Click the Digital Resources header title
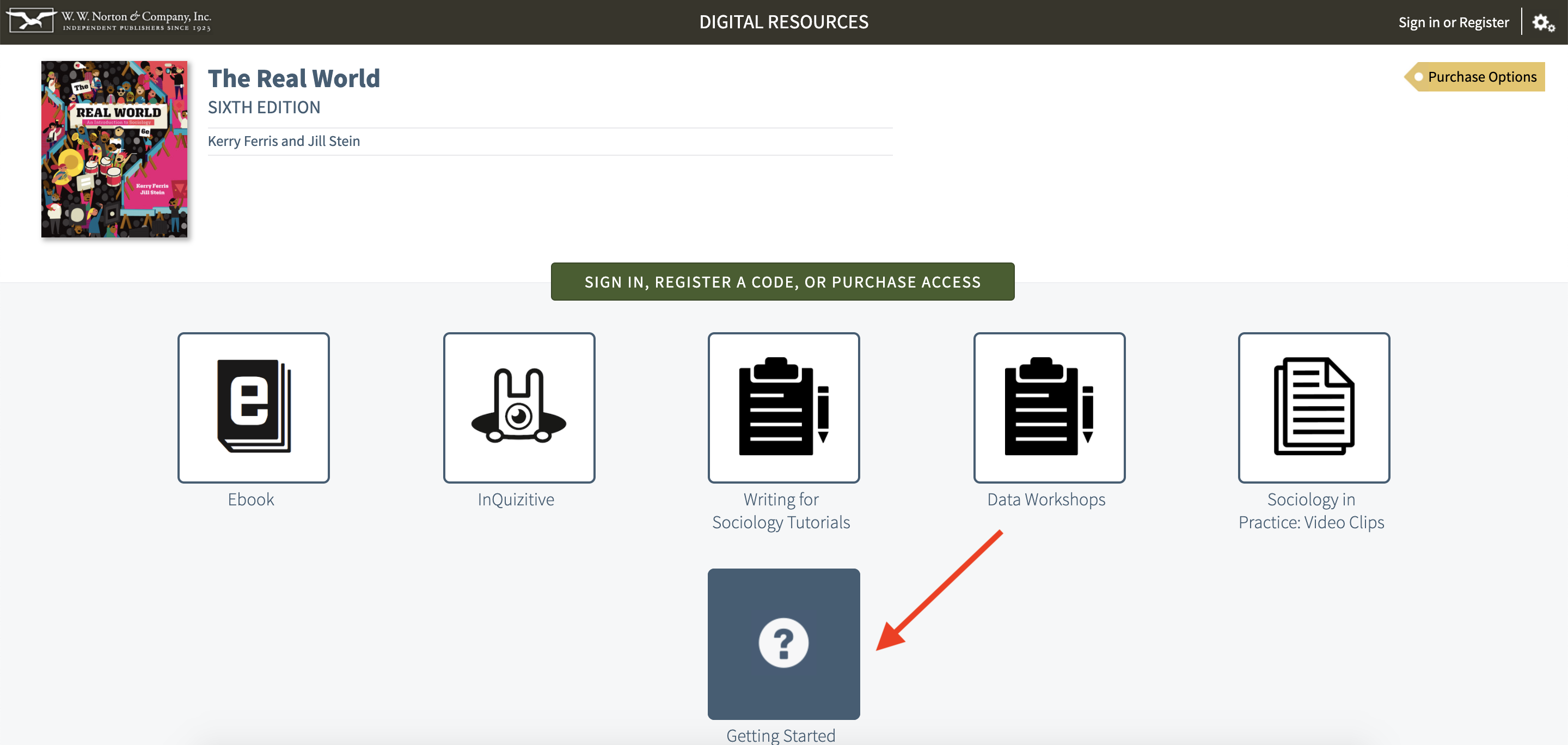 coord(783,22)
